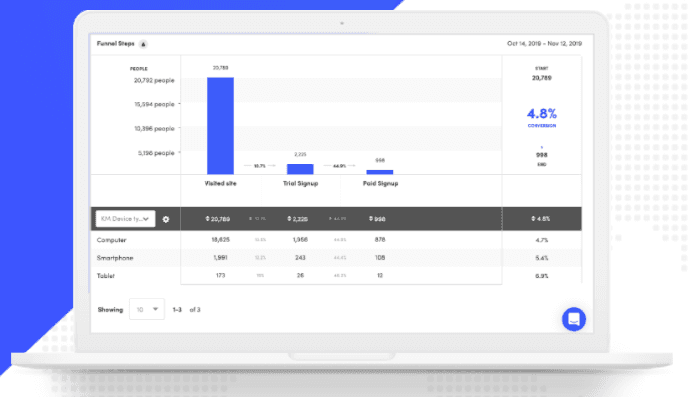690x397 pixels.
Task: Select the Trial Signup step label
Action: click(x=301, y=184)
